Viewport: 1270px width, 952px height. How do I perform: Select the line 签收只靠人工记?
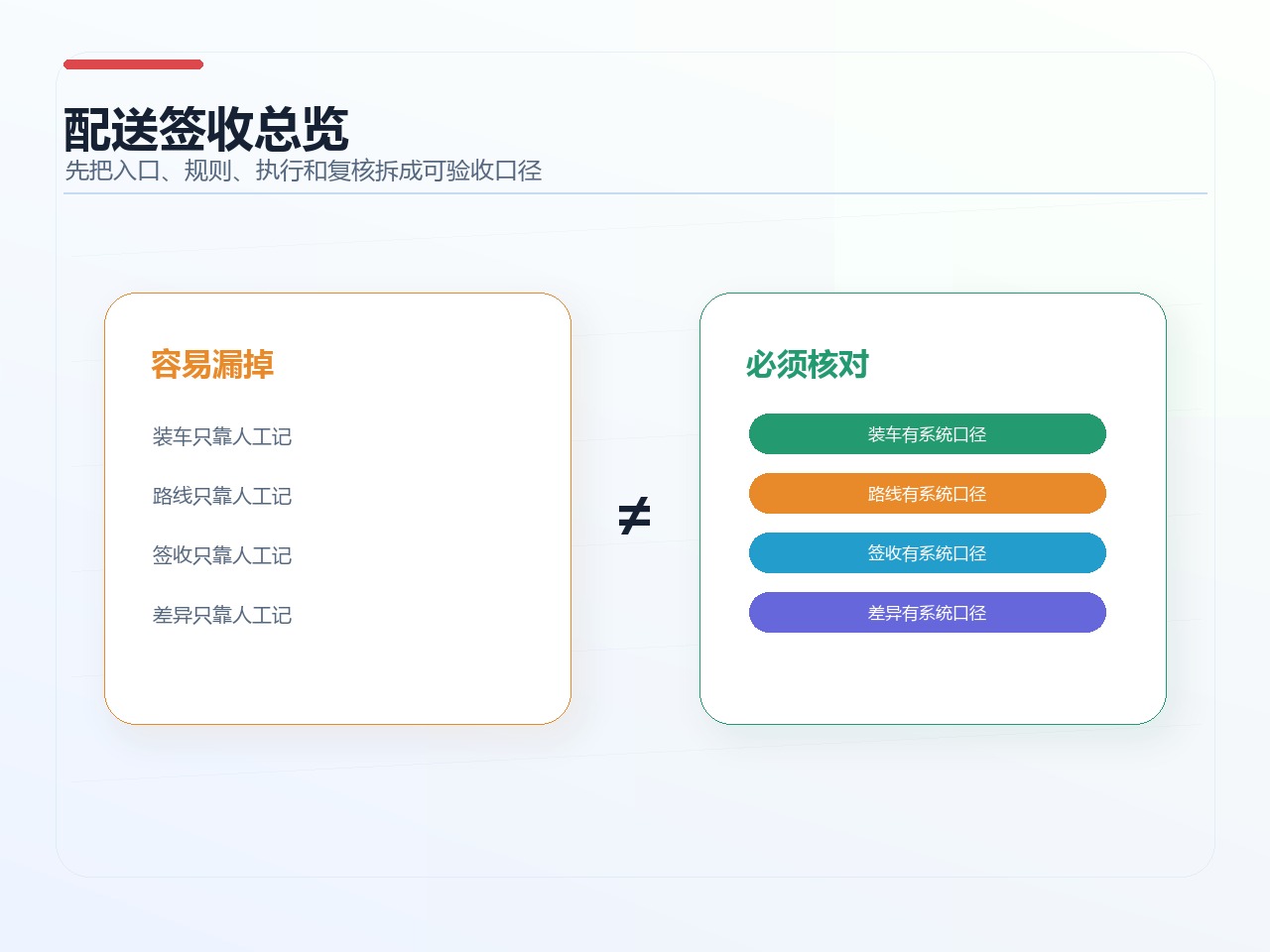pyautogui.click(x=222, y=555)
